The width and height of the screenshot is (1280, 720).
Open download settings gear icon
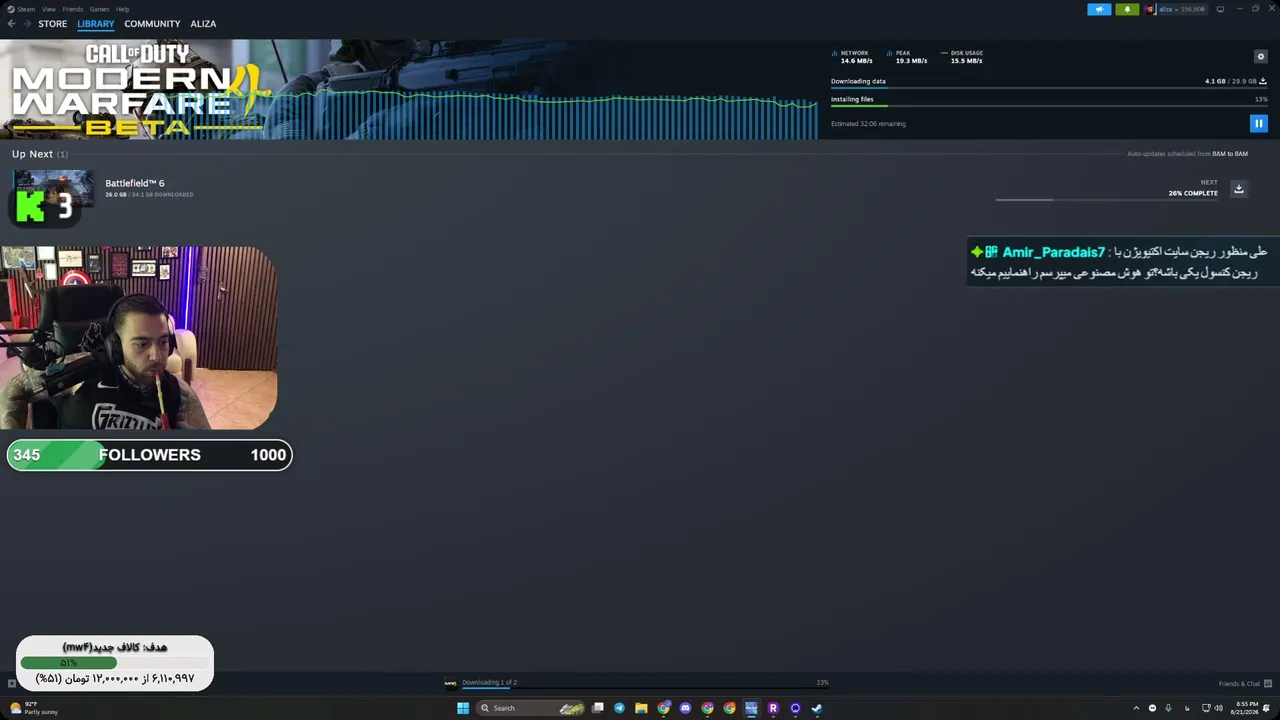(x=1261, y=57)
